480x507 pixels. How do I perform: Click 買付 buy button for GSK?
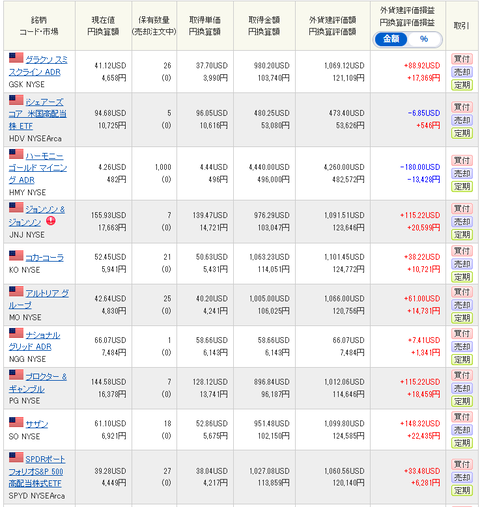pyautogui.click(x=462, y=59)
